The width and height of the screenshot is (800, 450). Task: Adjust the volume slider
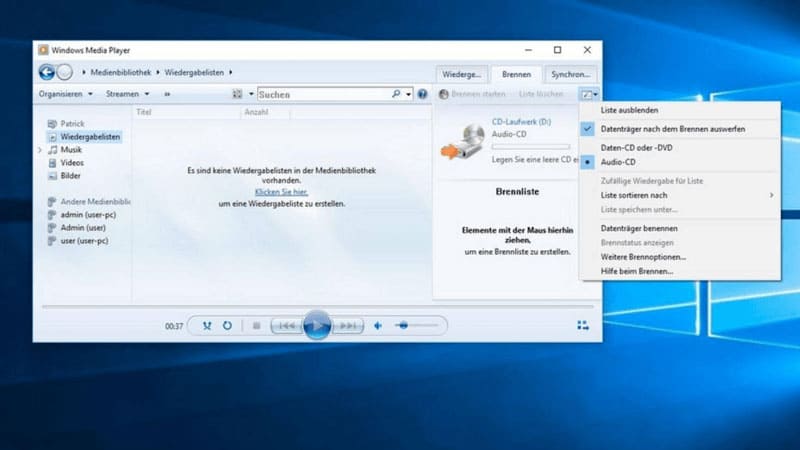tap(417, 326)
